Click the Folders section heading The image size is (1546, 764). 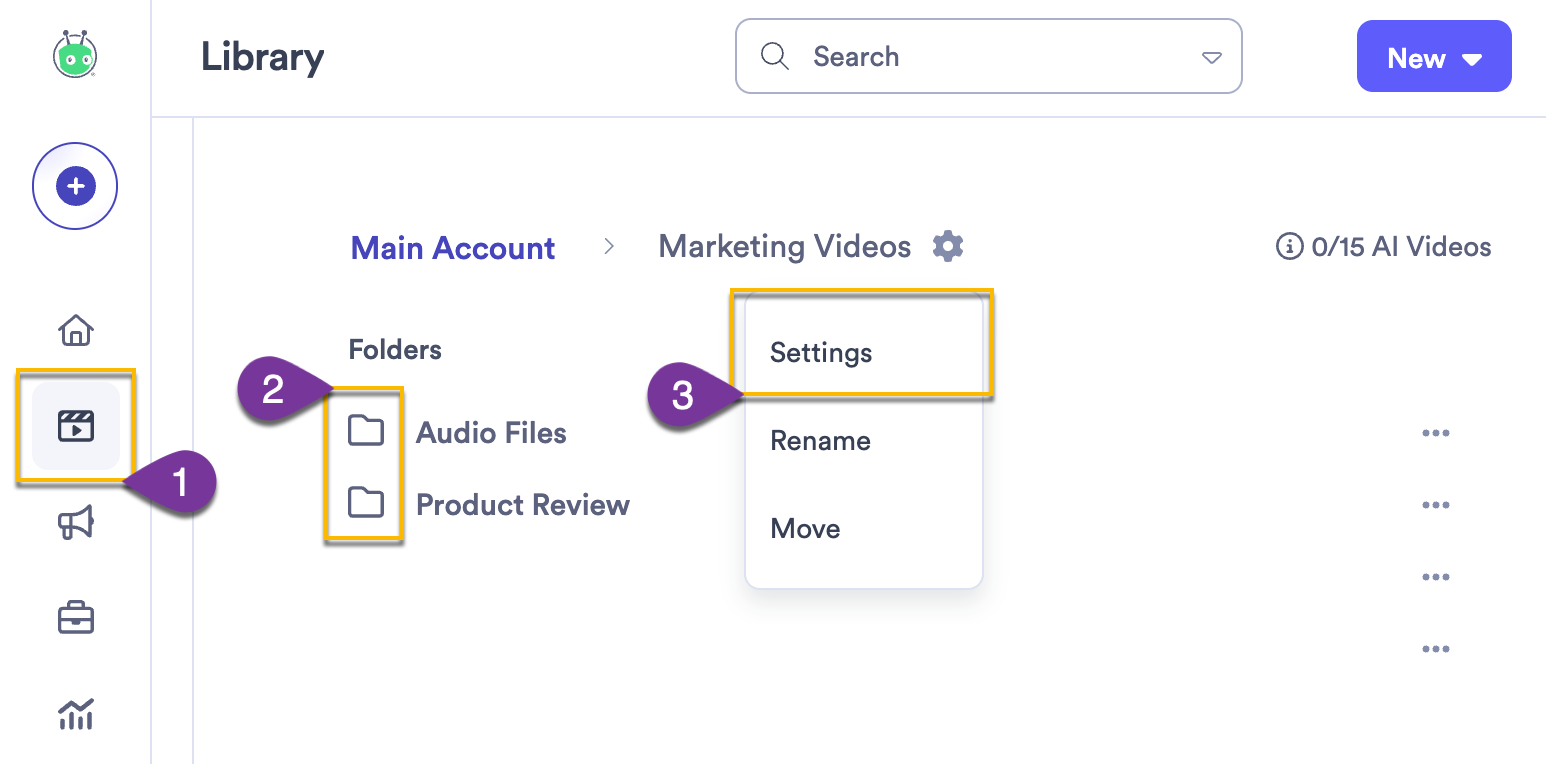[x=395, y=350]
